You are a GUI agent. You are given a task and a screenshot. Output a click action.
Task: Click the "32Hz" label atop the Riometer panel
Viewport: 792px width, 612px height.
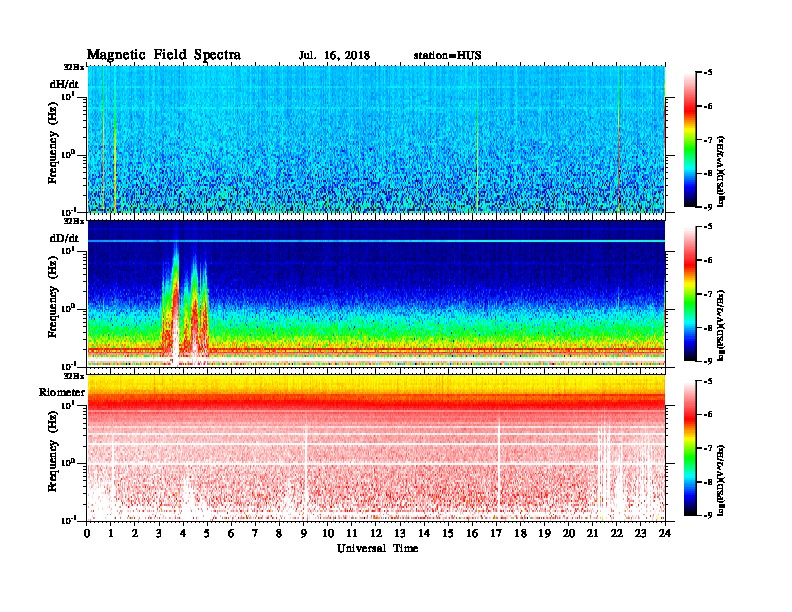(x=74, y=376)
